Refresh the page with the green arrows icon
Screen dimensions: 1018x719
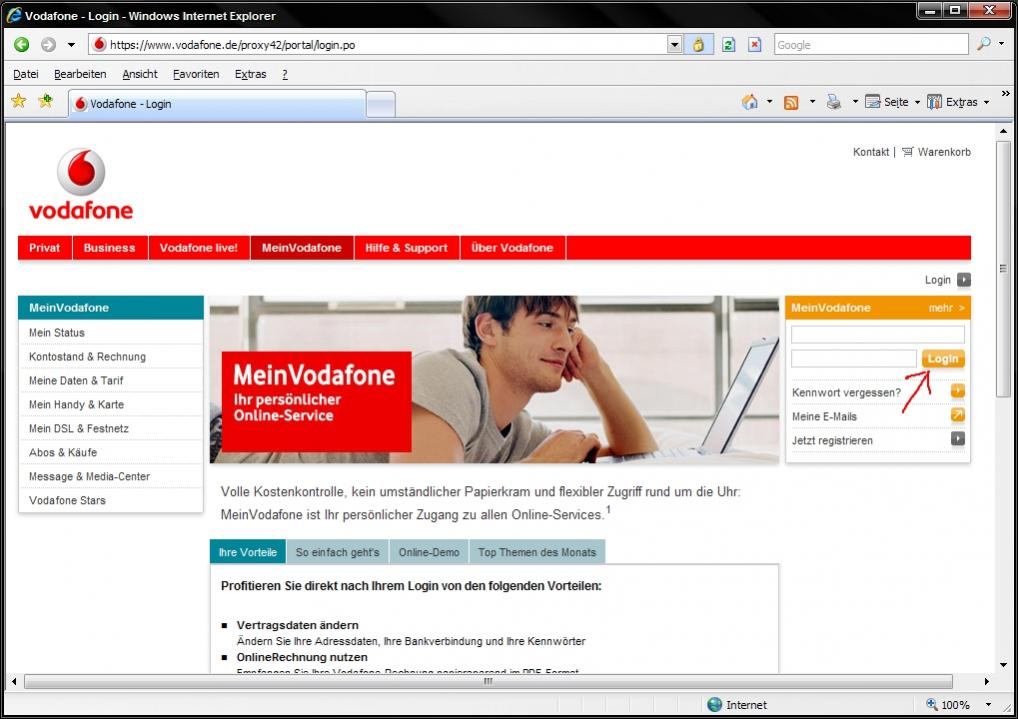728,45
